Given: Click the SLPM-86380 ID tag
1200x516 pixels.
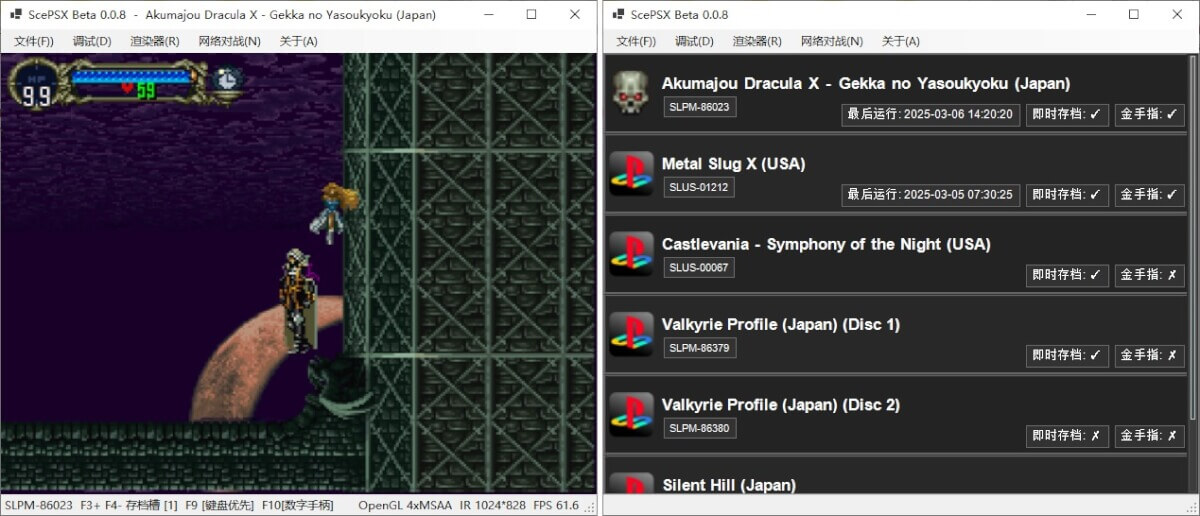Looking at the screenshot, I should coord(700,428).
